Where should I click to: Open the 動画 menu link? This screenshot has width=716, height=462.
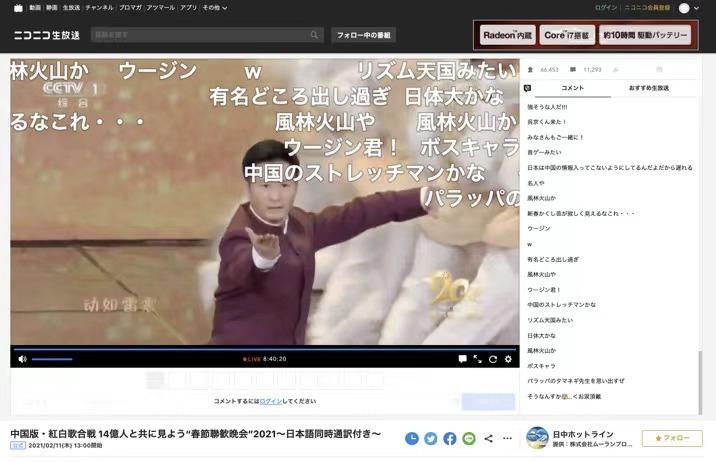click(35, 8)
